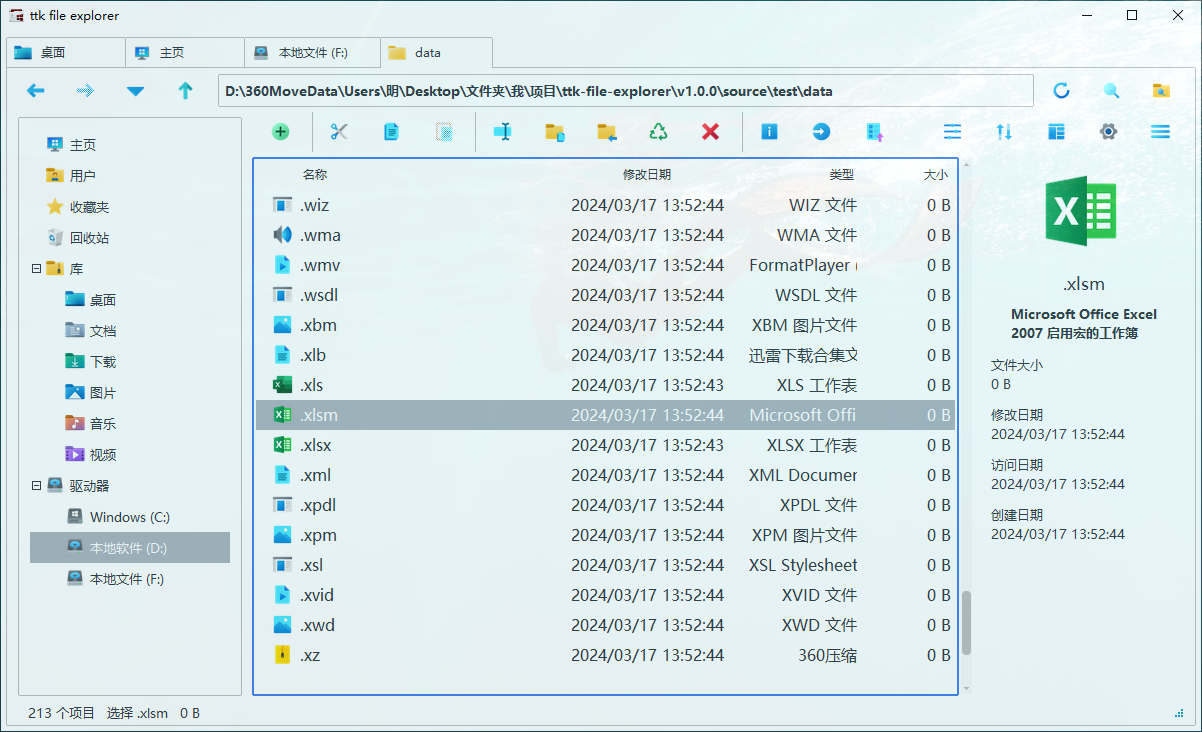Viewport: 1202px width, 732px height.
Task: Open the hamburger menu at toolbar's right end
Action: 1160,131
